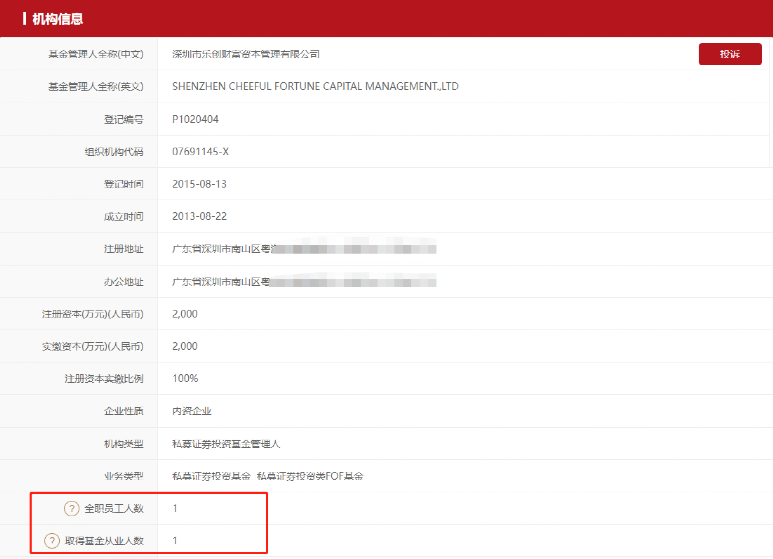Image resolution: width=773 pixels, height=559 pixels.
Task: Select the label 全职员工人数
Action: pyautogui.click(x=114, y=508)
